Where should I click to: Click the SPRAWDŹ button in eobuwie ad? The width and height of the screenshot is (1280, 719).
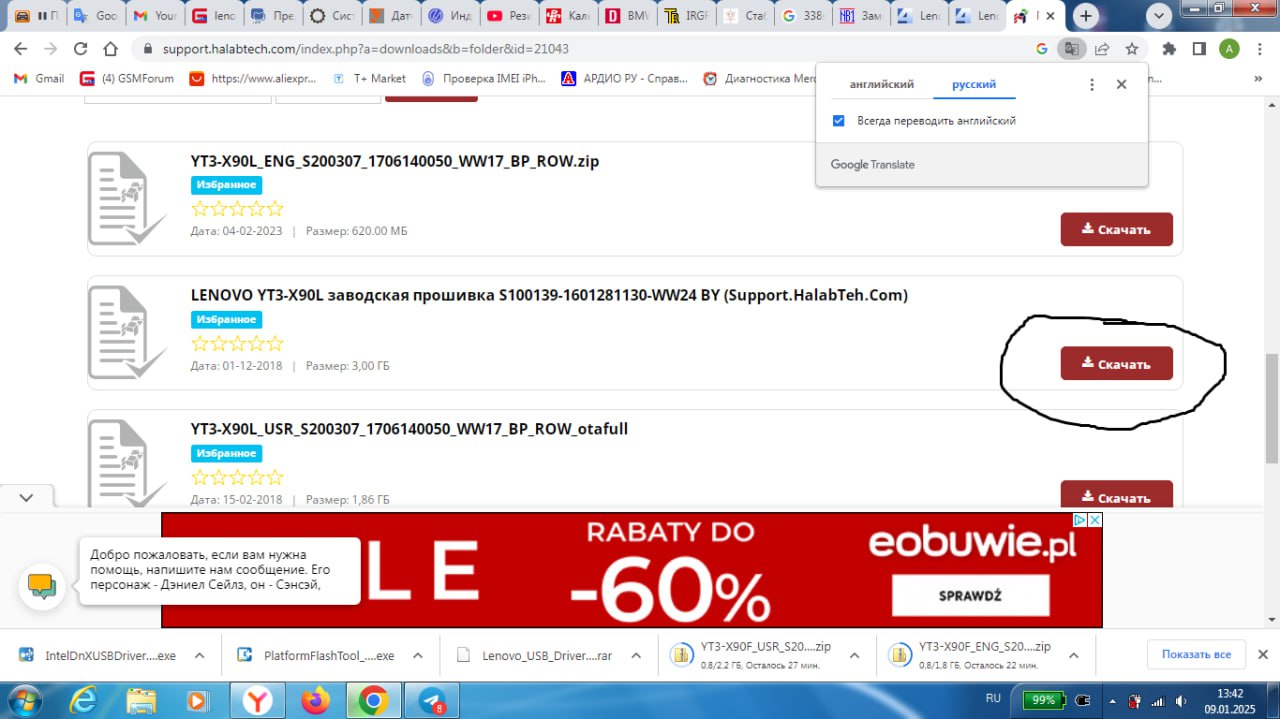(970, 596)
